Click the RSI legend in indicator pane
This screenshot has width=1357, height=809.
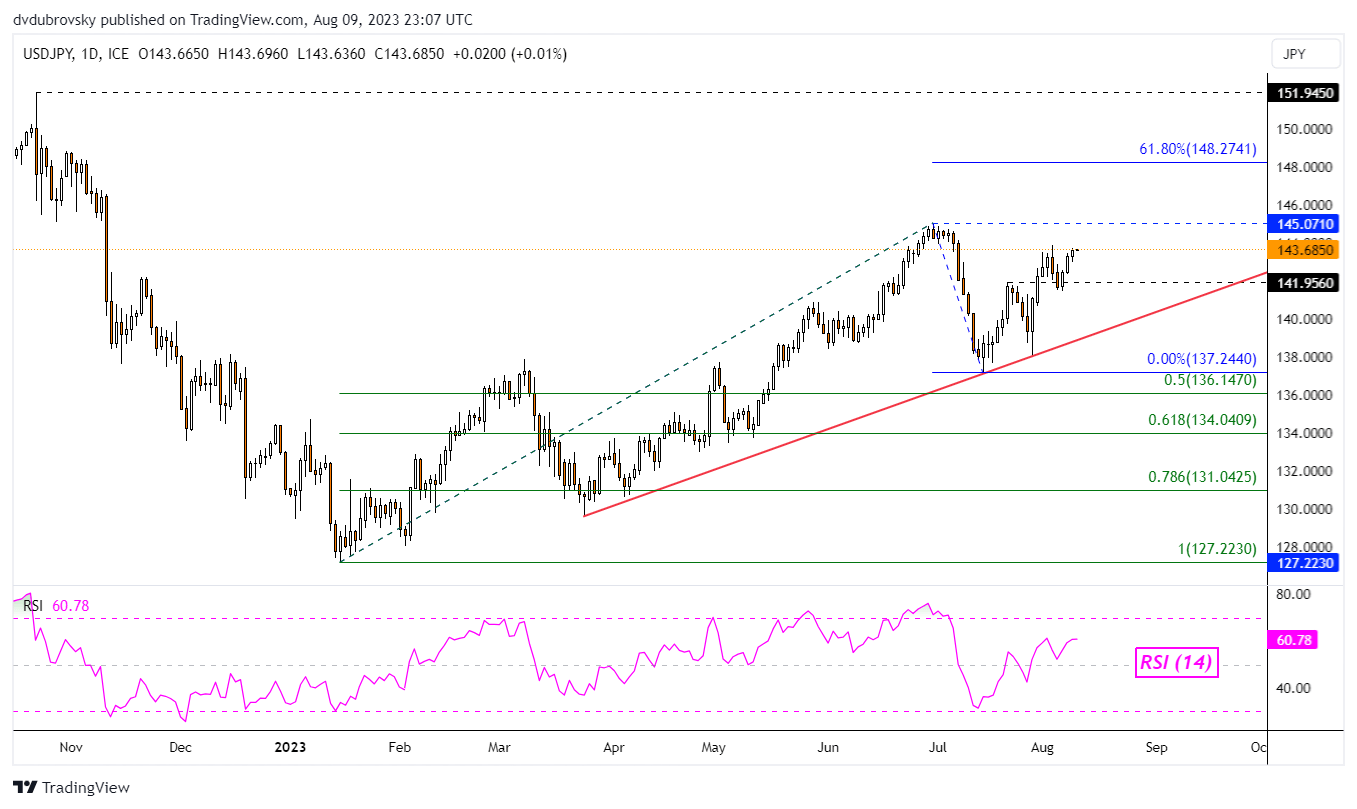click(x=34, y=604)
